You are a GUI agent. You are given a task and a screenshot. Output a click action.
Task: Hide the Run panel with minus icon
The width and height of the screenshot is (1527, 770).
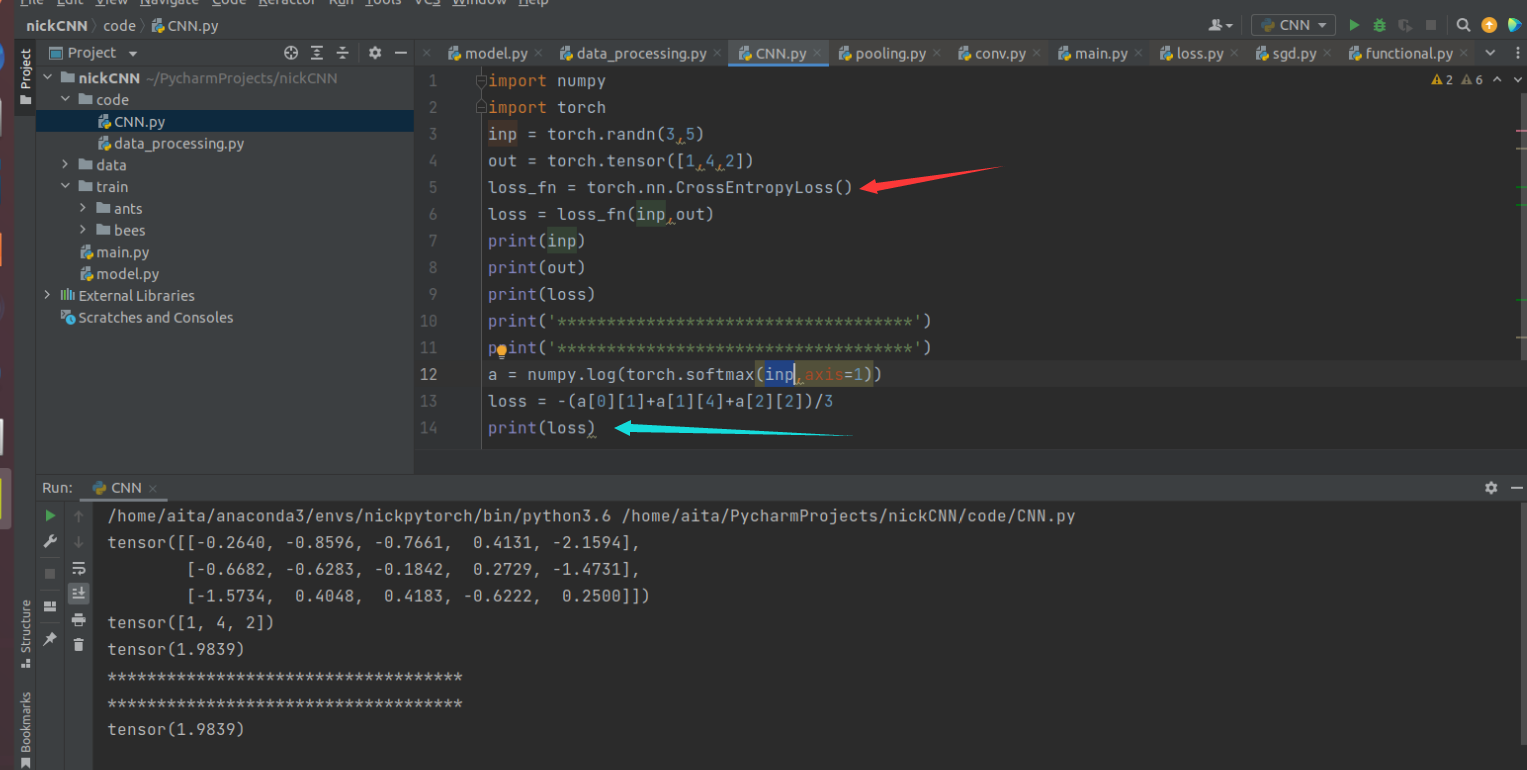1516,488
